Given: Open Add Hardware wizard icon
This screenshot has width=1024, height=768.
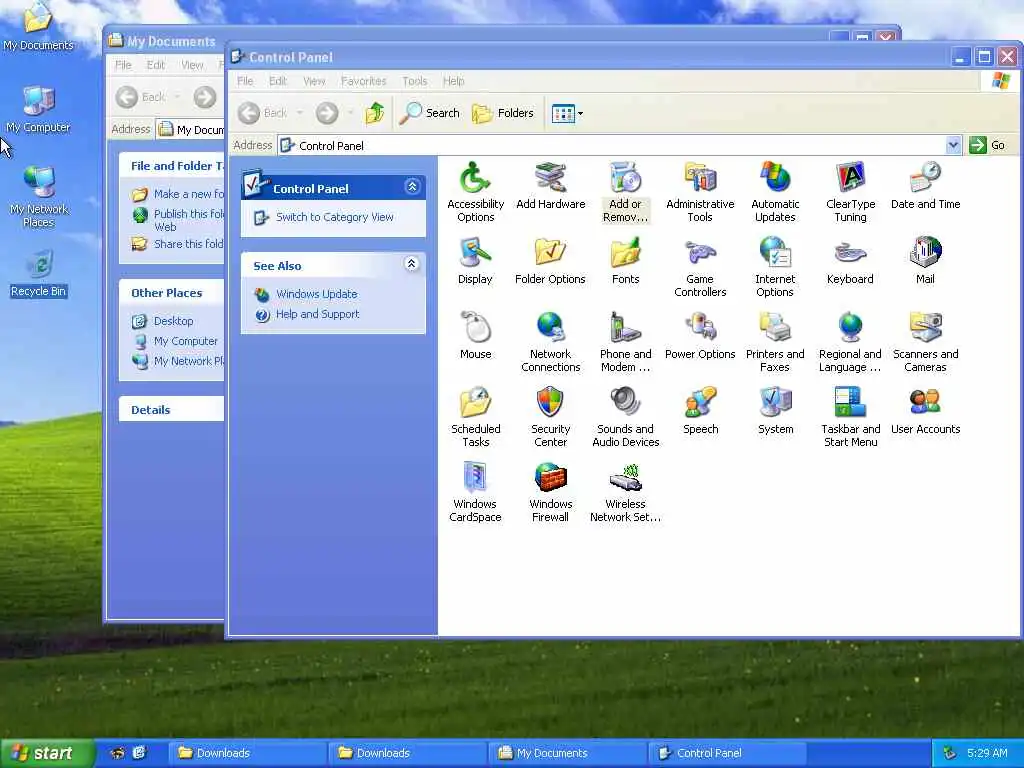Looking at the screenshot, I should point(551,186).
